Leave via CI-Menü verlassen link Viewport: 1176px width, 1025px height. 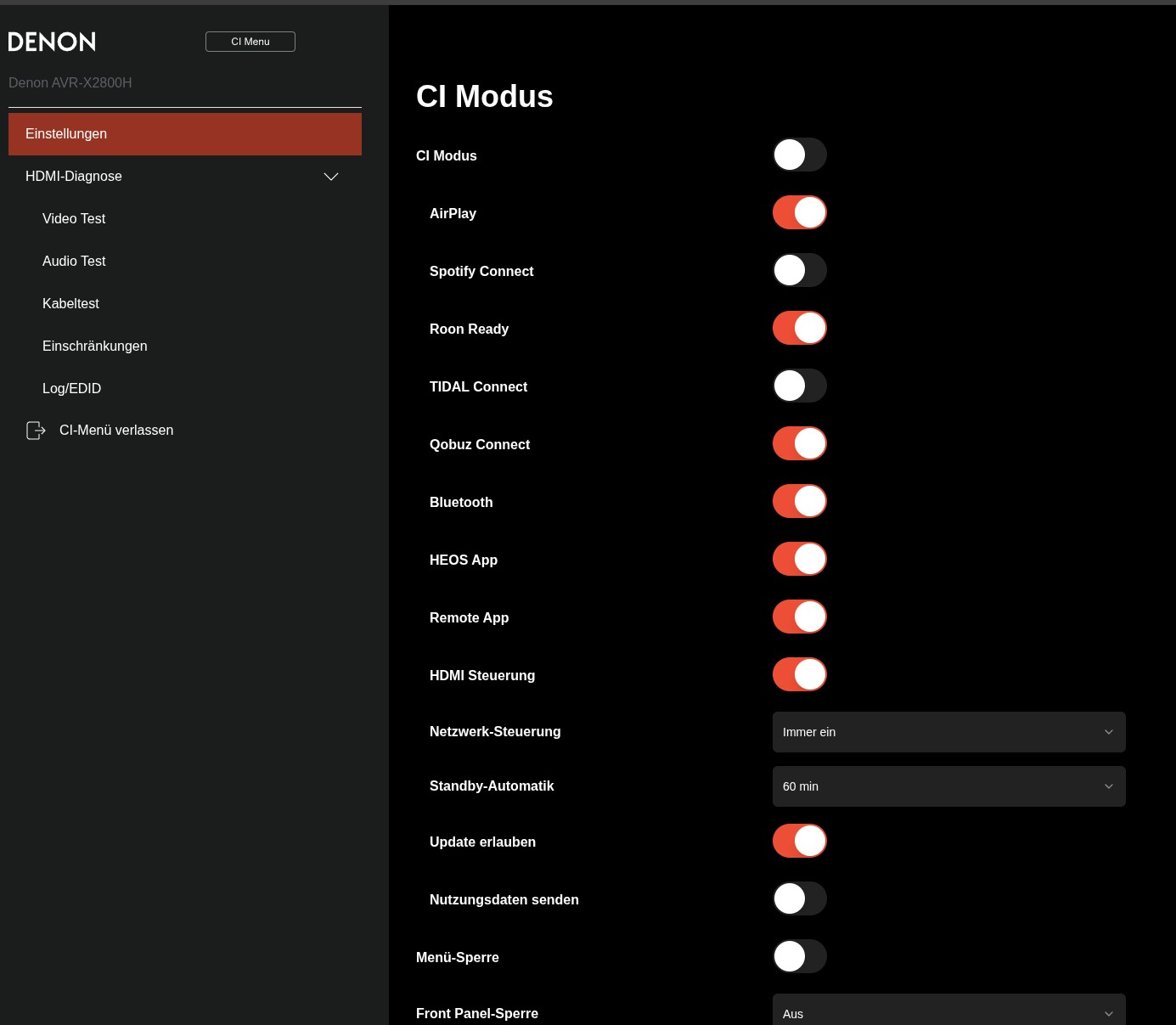pos(116,431)
